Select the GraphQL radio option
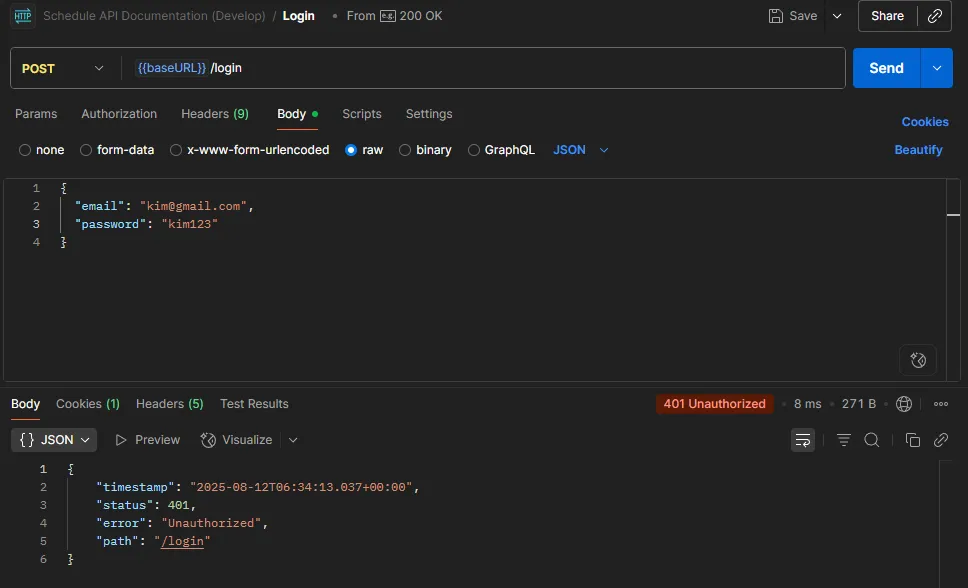This screenshot has width=968, height=588. coord(501,150)
